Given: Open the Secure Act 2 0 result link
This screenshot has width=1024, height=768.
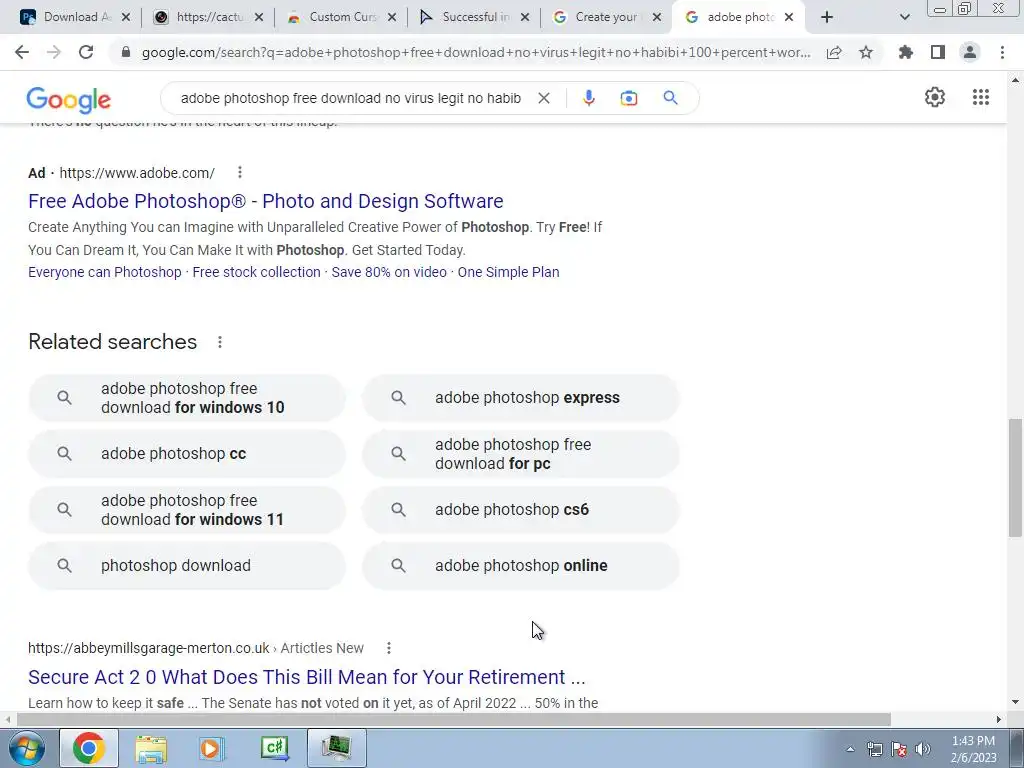Looking at the screenshot, I should pos(307,677).
